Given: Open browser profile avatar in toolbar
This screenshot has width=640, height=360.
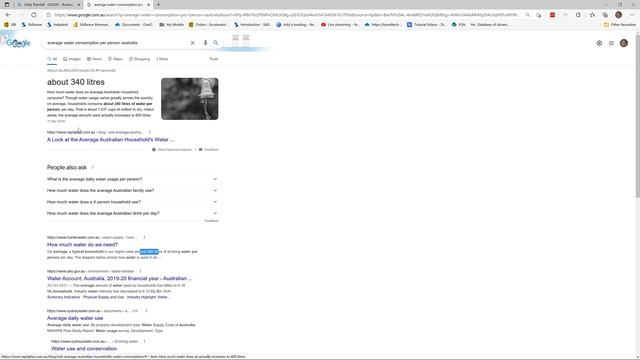Looking at the screenshot, I should (618, 15).
